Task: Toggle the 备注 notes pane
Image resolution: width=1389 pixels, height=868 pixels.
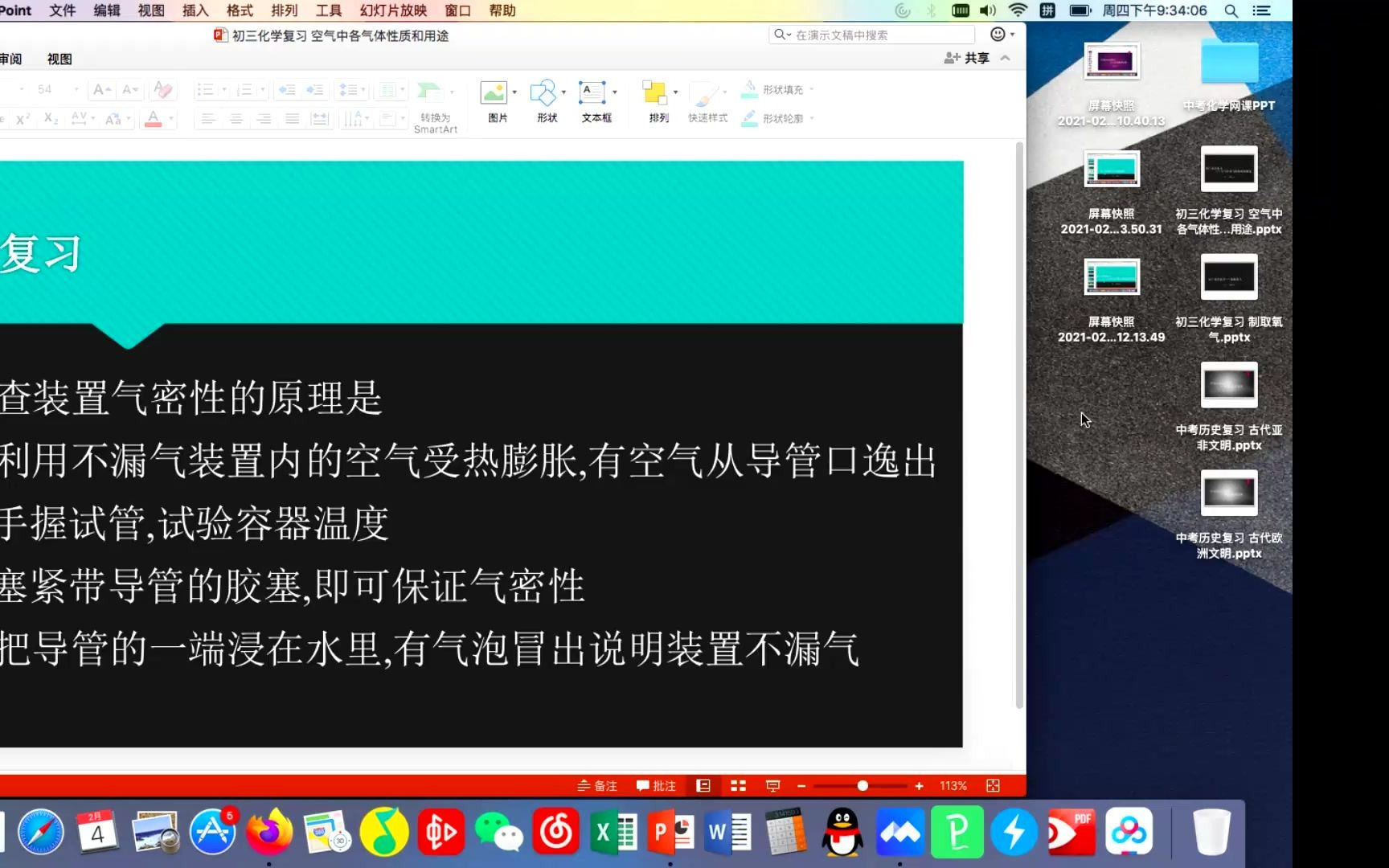Action: pyautogui.click(x=596, y=785)
